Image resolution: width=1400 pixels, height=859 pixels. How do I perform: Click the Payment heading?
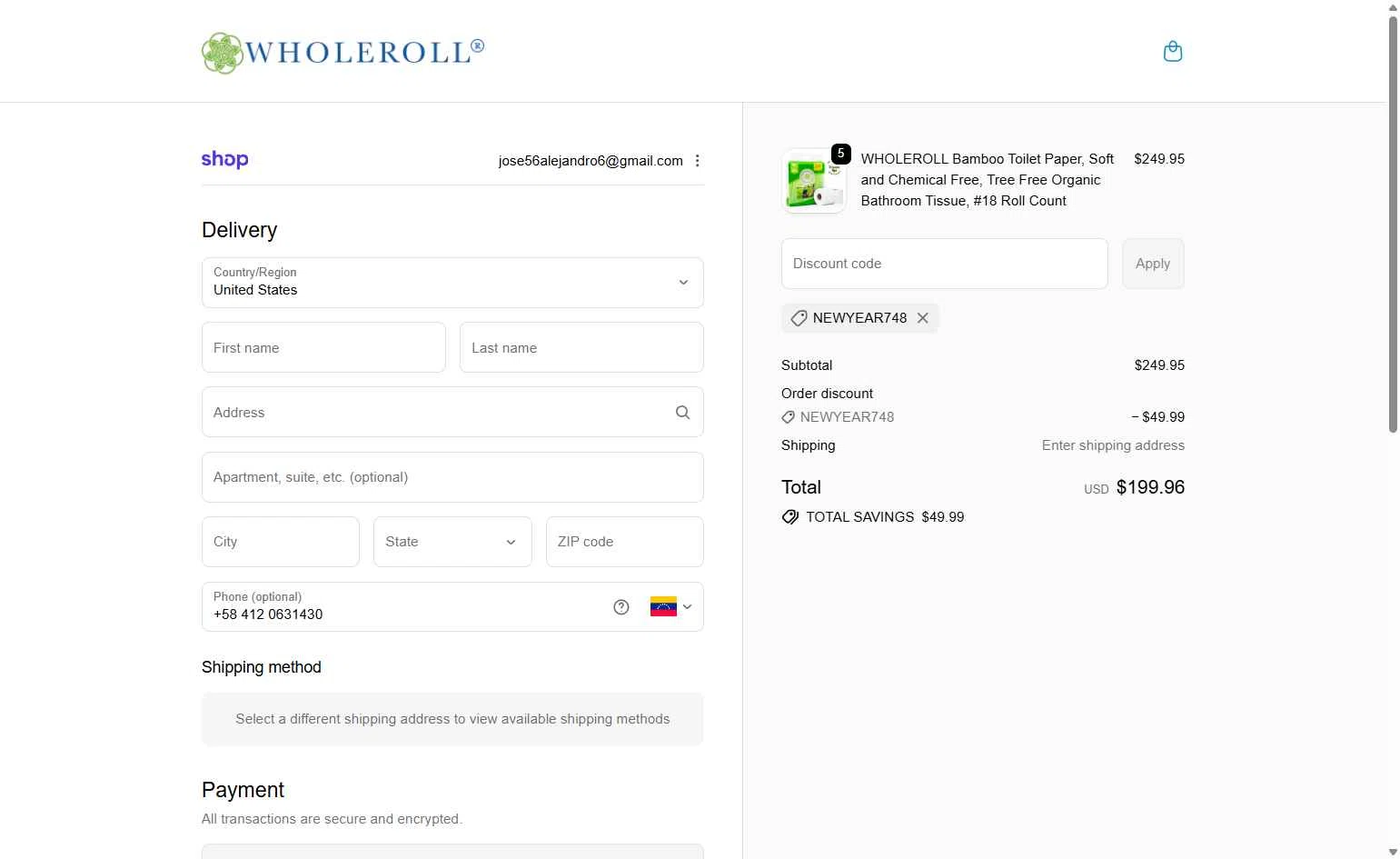pyautogui.click(x=243, y=790)
